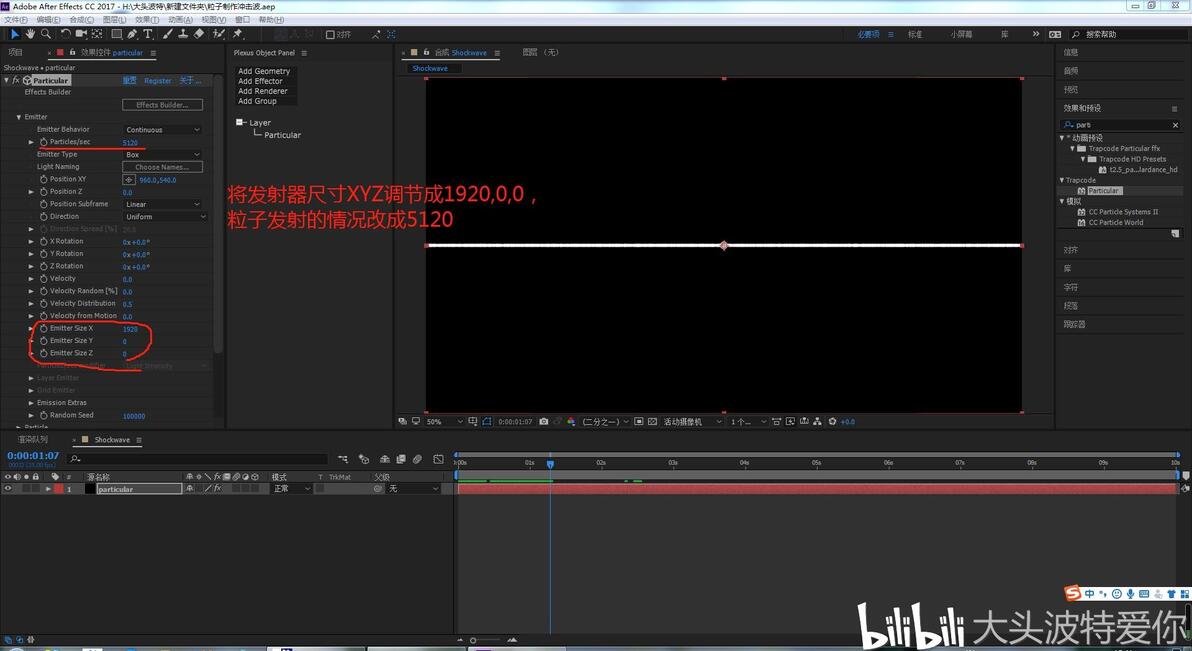
Task: Click the Register link for Particular
Action: (157, 81)
